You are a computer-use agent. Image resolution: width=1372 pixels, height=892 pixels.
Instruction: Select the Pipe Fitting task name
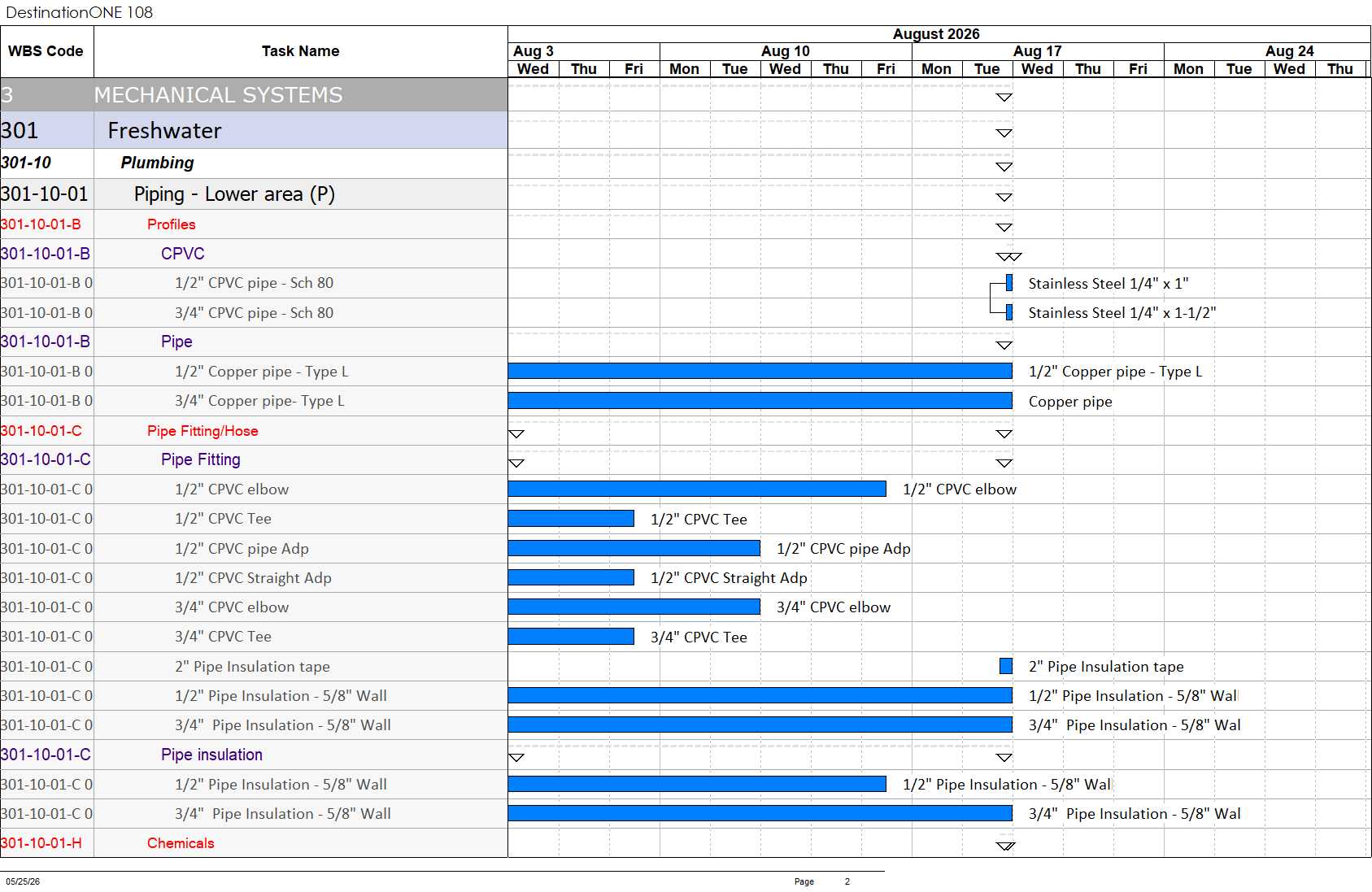[201, 459]
